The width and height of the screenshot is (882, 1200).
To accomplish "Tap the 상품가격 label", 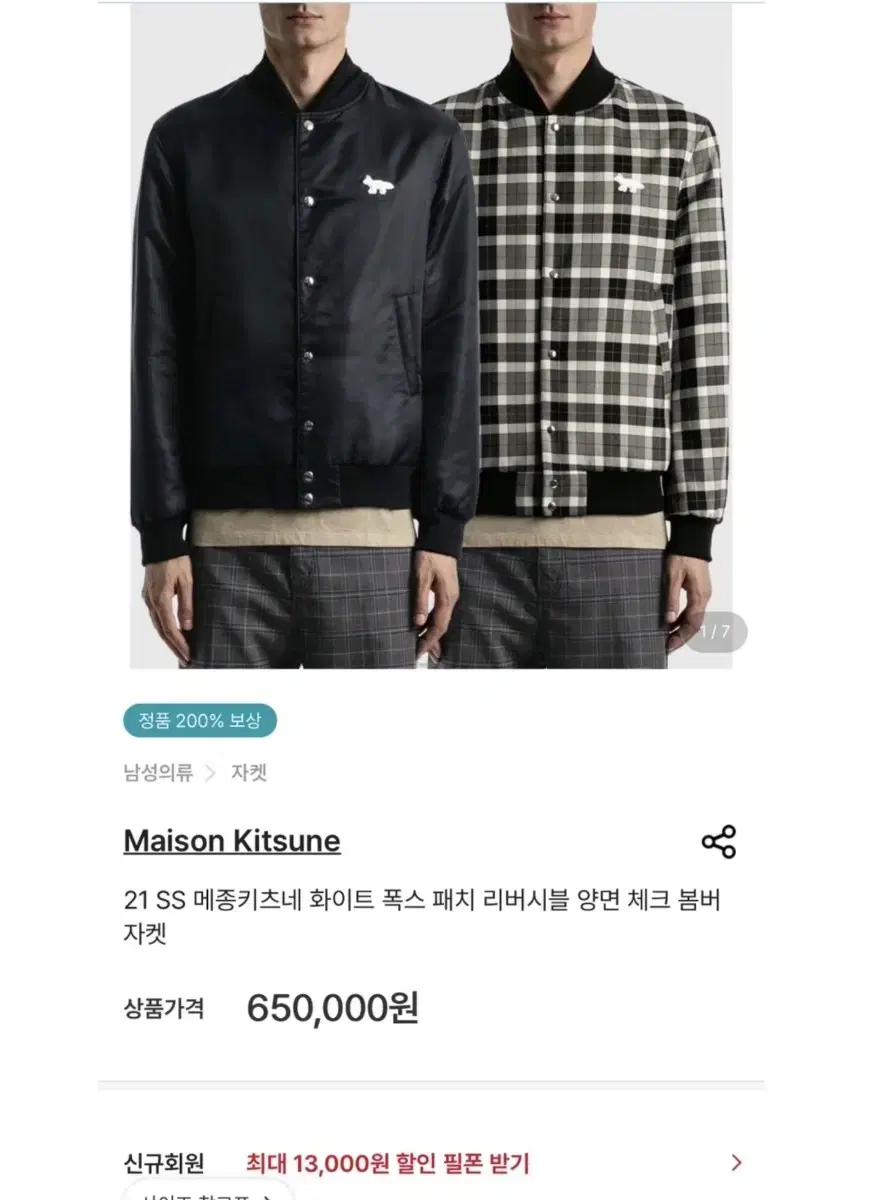I will coord(164,1008).
